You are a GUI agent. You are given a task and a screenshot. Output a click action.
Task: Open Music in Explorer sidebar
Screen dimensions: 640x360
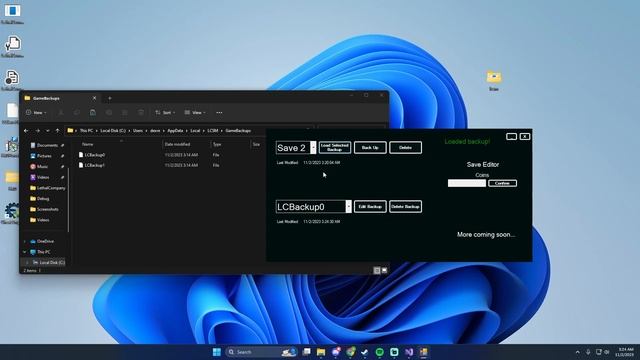42,167
